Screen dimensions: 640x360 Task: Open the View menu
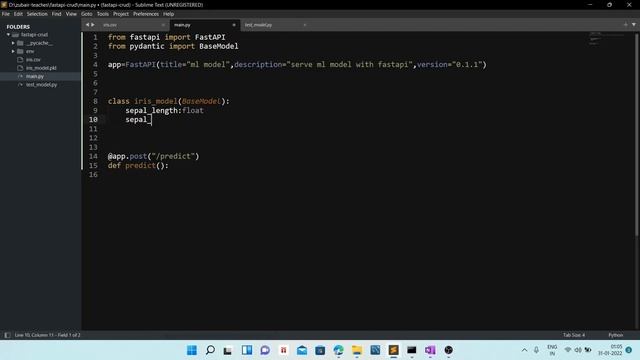[71, 14]
